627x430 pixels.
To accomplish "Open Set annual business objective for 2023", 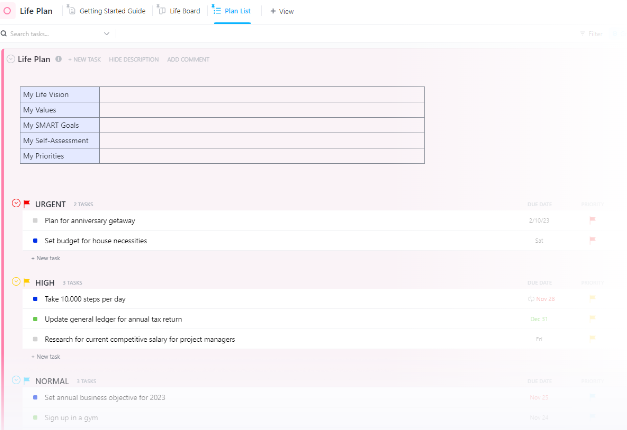I will 105,397.
